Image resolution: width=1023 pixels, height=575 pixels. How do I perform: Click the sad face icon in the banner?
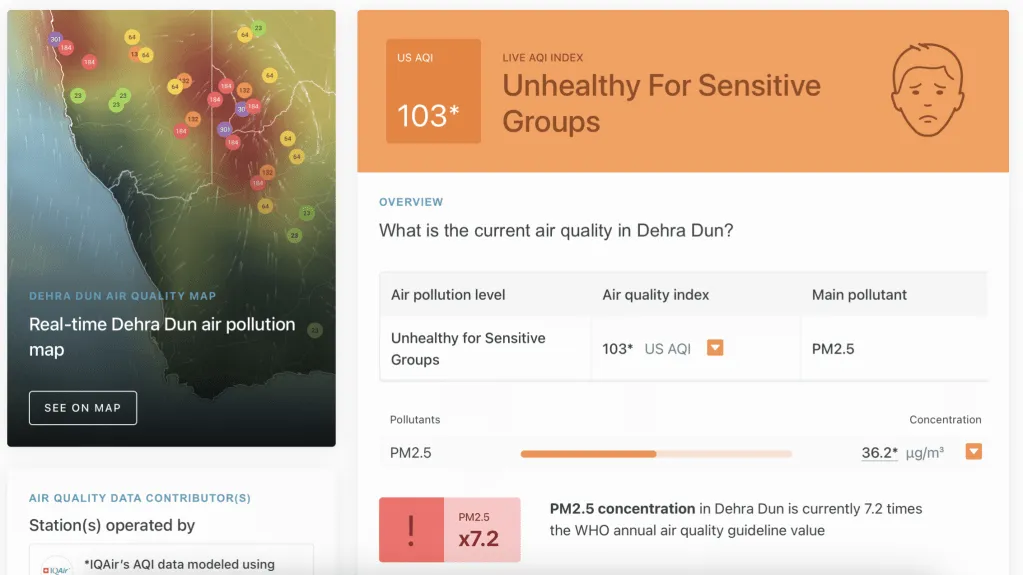927,89
